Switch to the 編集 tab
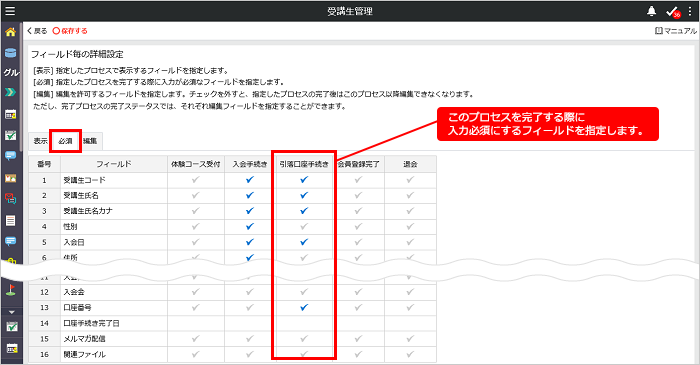Viewport: 700px width, 365px height. (90, 141)
